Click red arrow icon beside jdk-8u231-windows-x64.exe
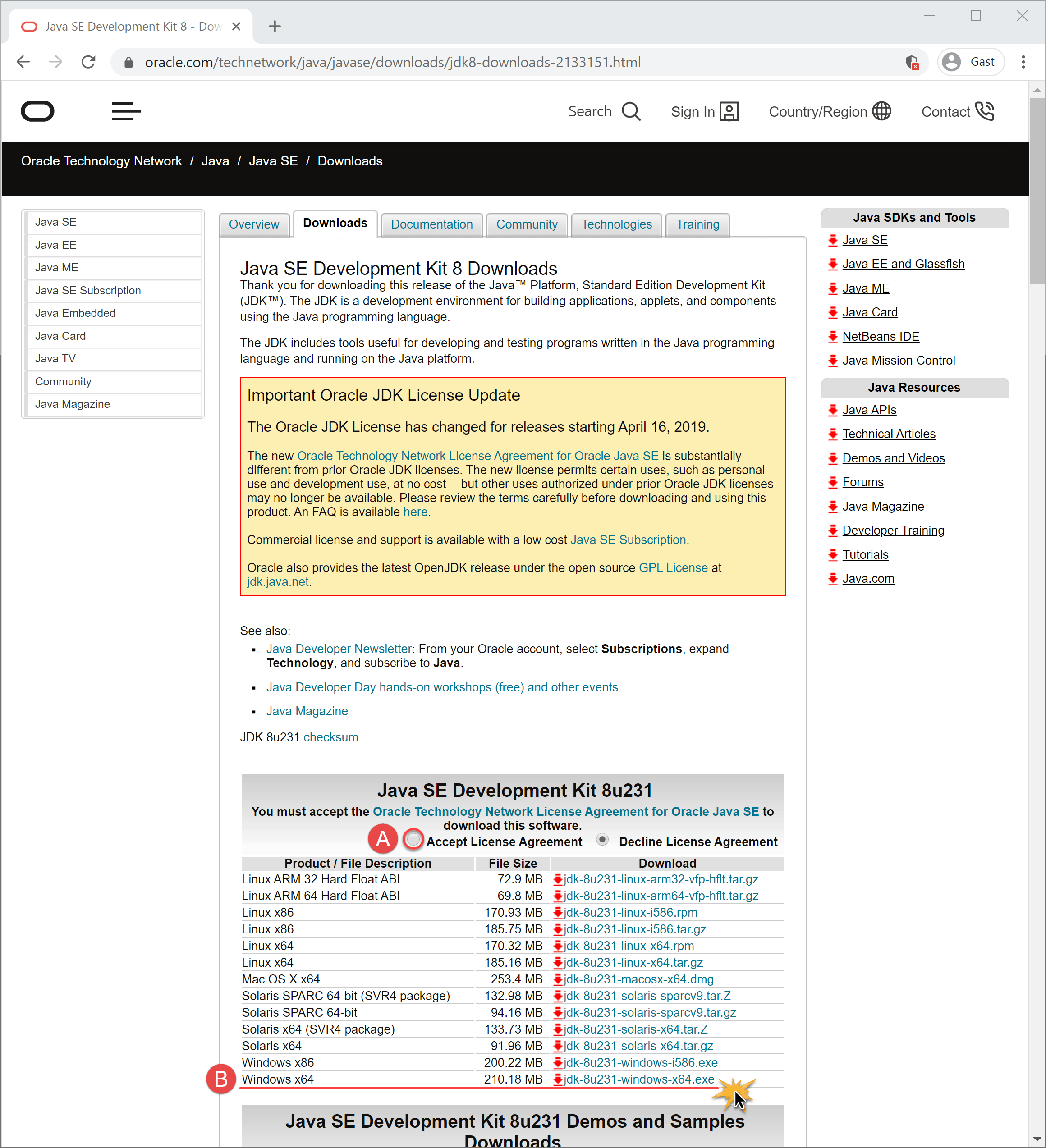This screenshot has height=1148, width=1046. tap(558, 1079)
